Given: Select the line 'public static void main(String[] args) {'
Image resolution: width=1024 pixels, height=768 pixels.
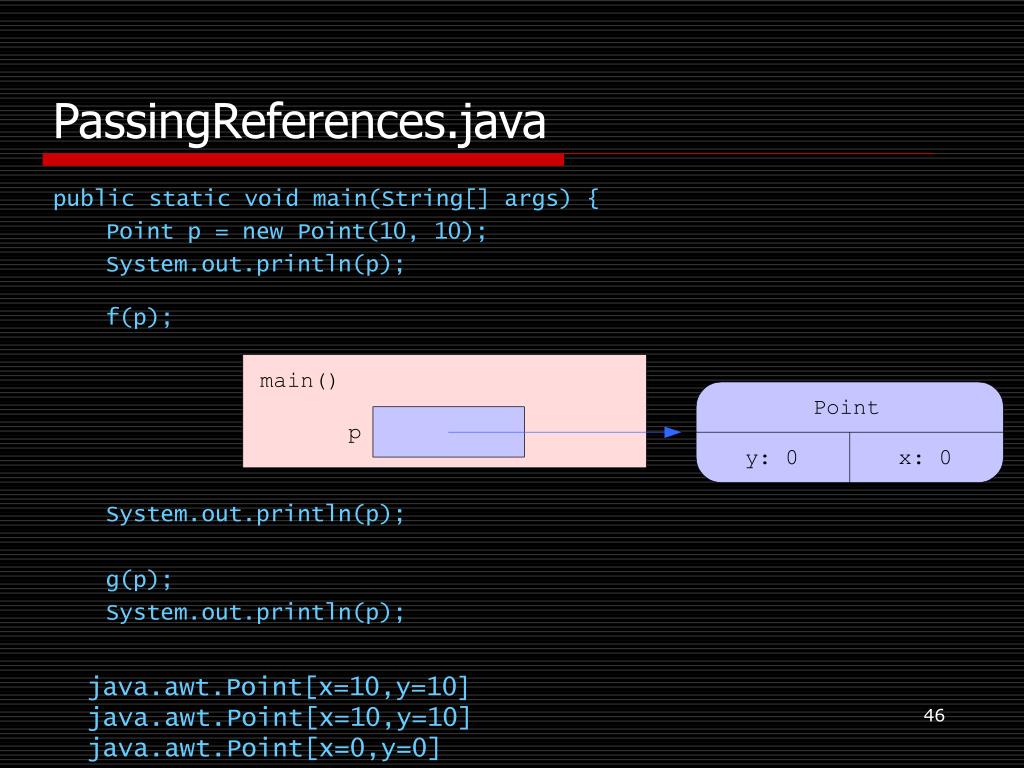Looking at the screenshot, I should tap(326, 199).
